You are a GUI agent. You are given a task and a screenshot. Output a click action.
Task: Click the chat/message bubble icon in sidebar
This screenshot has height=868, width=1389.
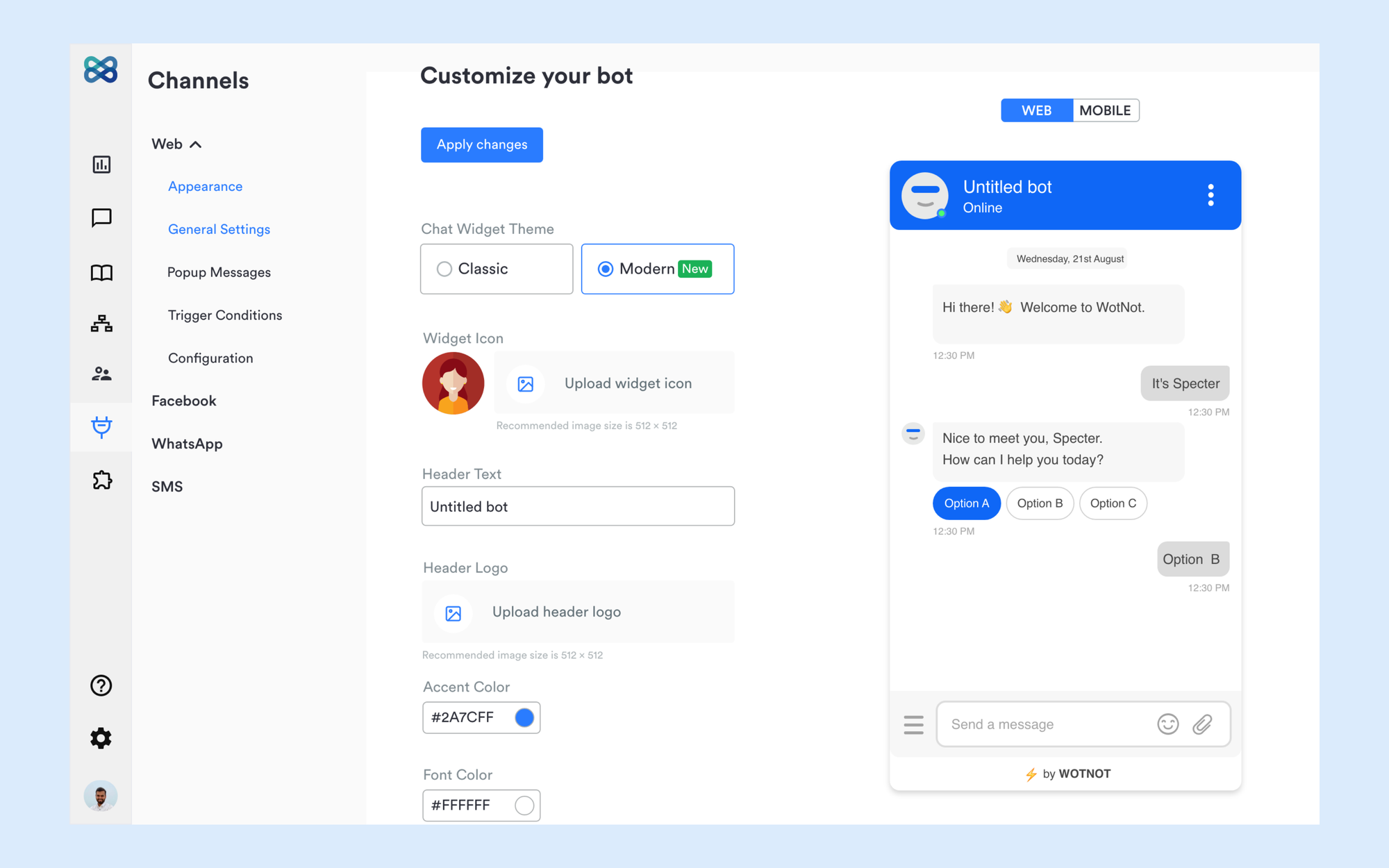[x=101, y=219]
